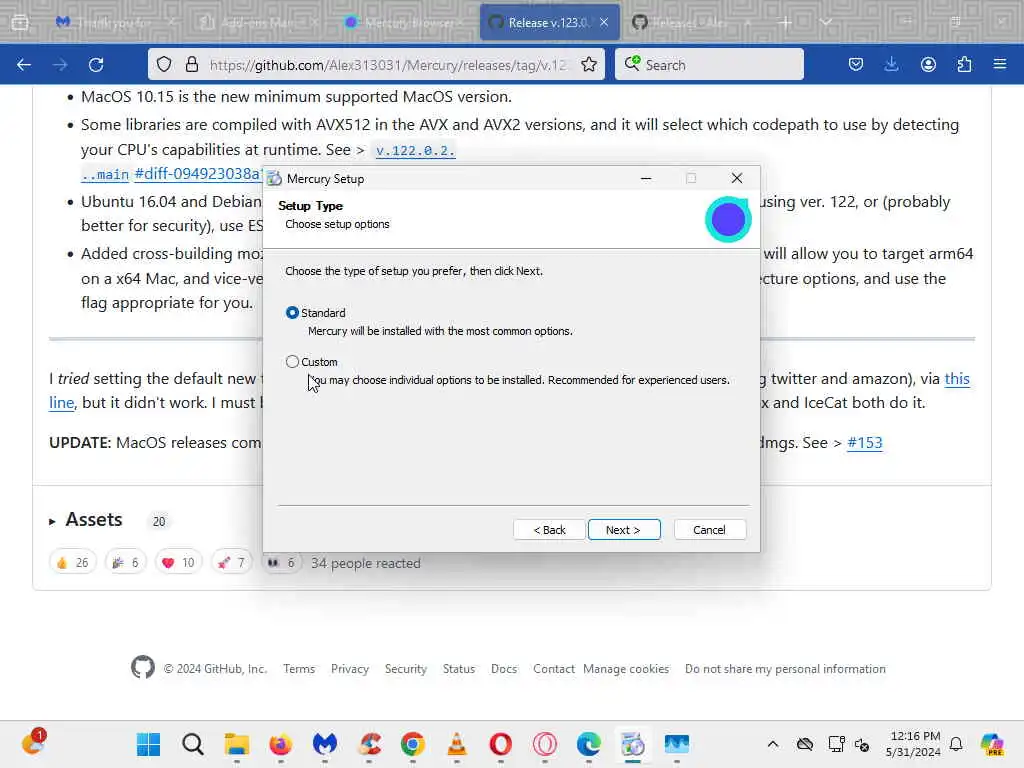Open Malwarebytes from the taskbar
This screenshot has width=1024, height=768.
[x=325, y=744]
